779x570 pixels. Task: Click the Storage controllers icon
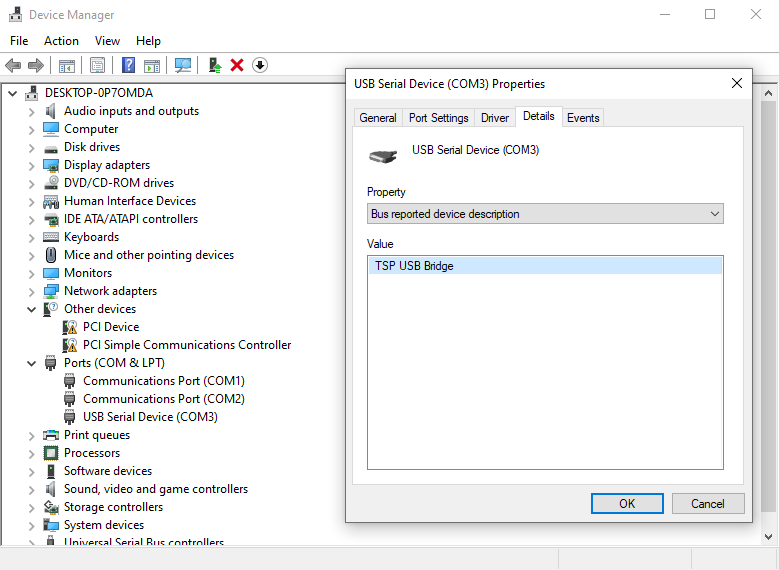[x=51, y=507]
